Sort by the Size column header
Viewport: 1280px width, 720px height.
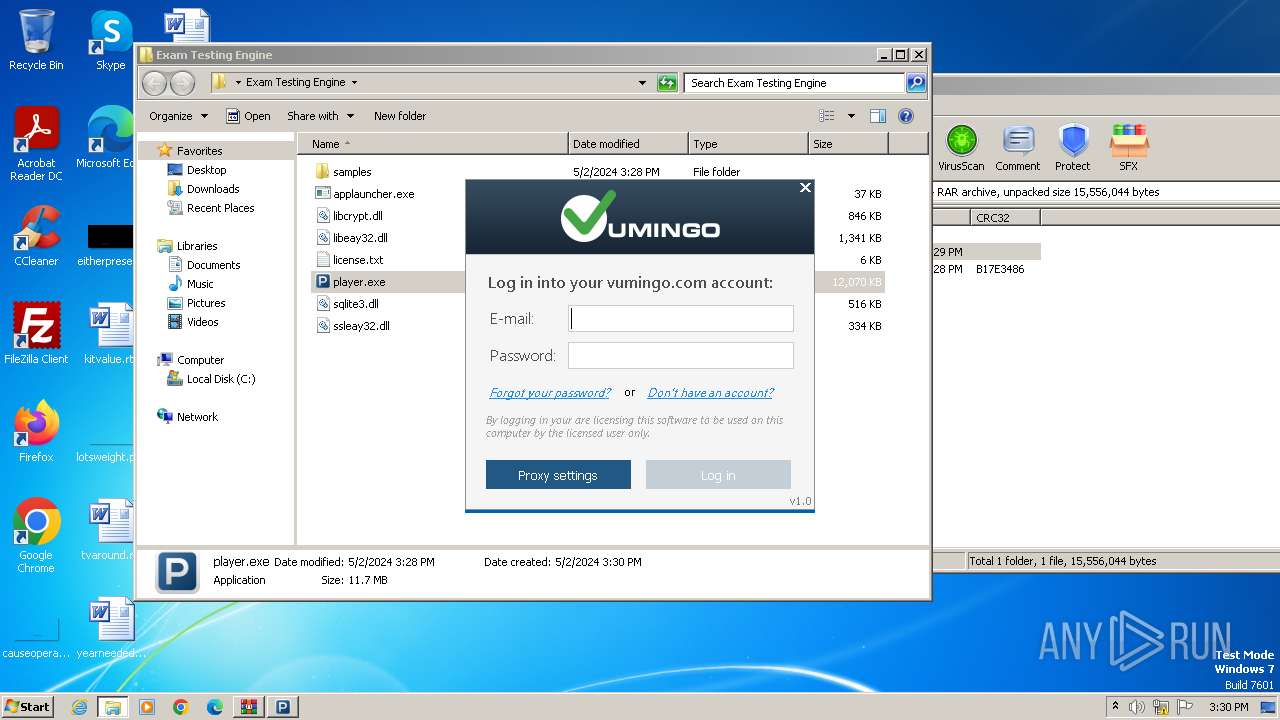coord(848,144)
